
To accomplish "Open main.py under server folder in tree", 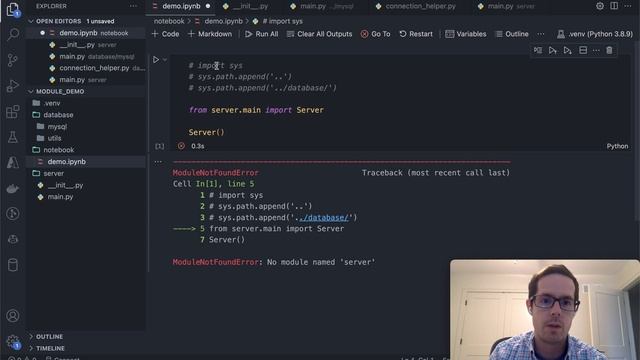I will [x=60, y=197].
